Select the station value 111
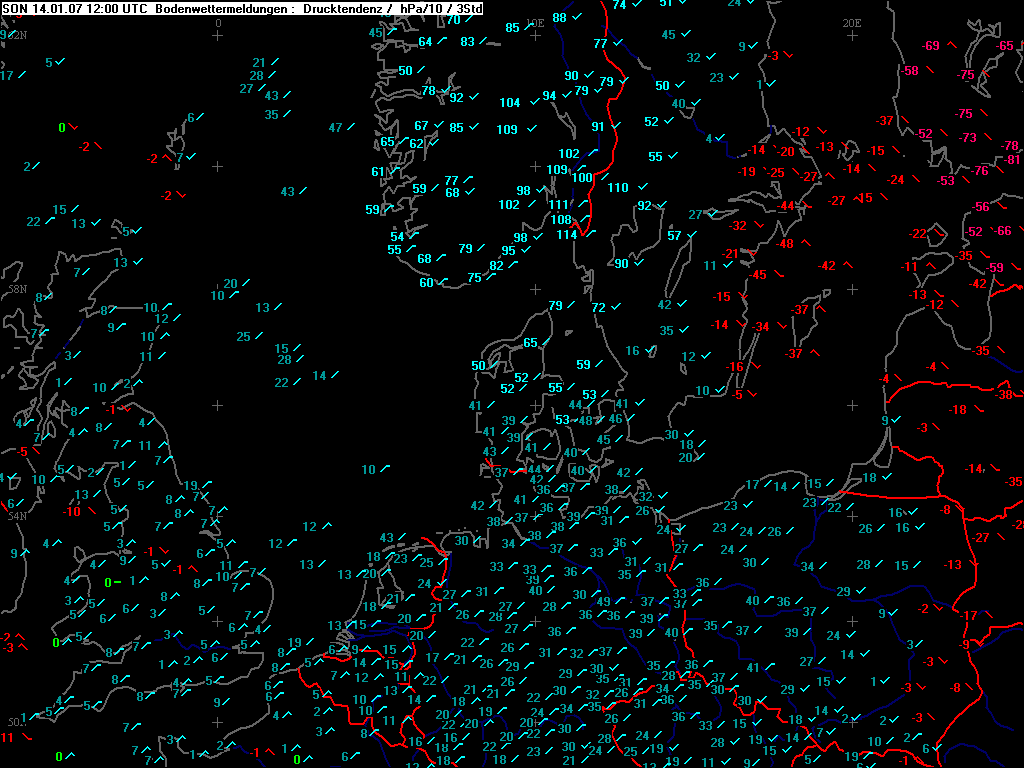Screen dimensions: 1024x768 pyautogui.click(x=559, y=205)
